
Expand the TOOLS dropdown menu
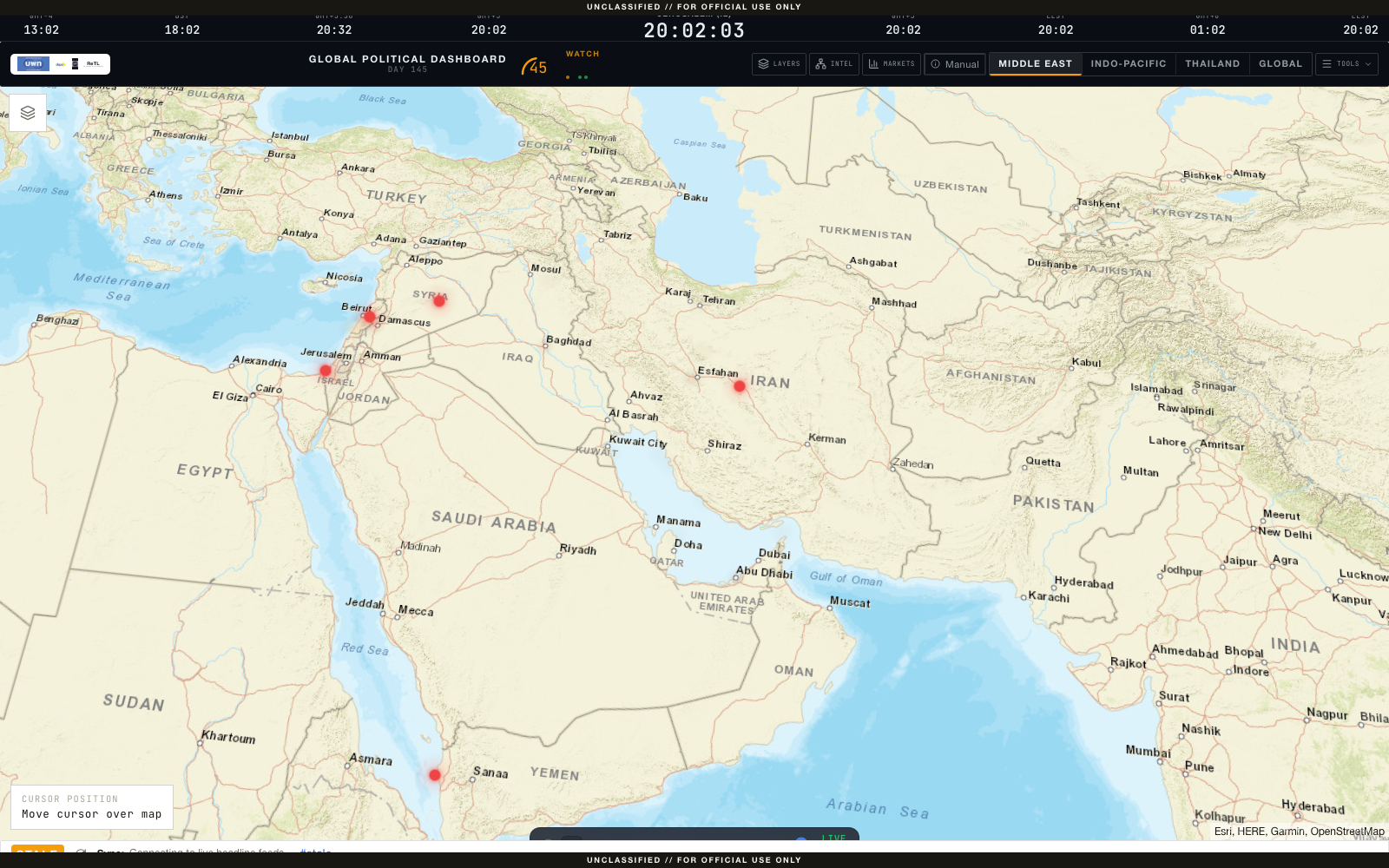point(1346,64)
